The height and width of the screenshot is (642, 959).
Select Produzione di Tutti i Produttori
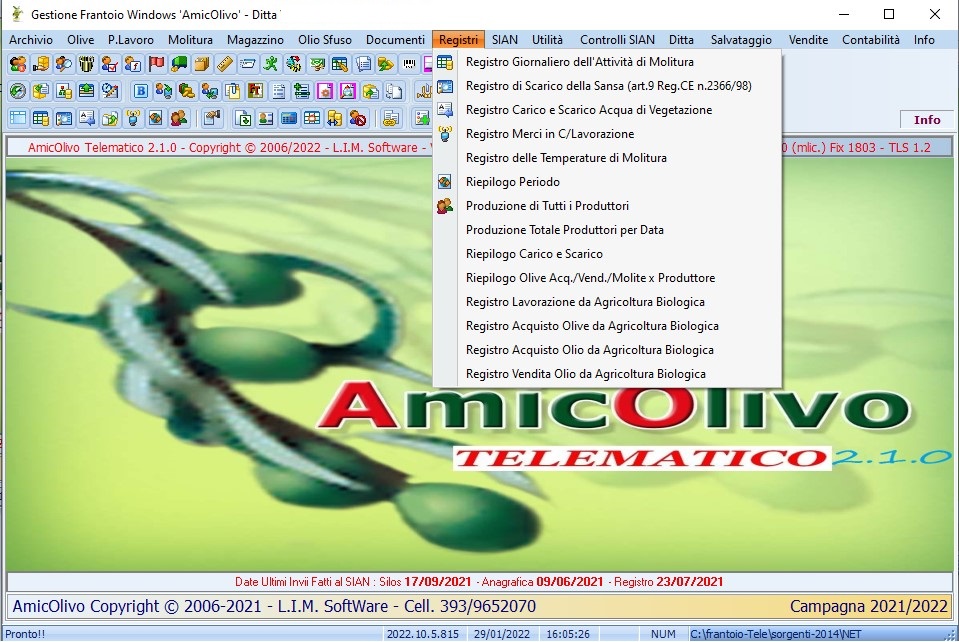point(607,206)
